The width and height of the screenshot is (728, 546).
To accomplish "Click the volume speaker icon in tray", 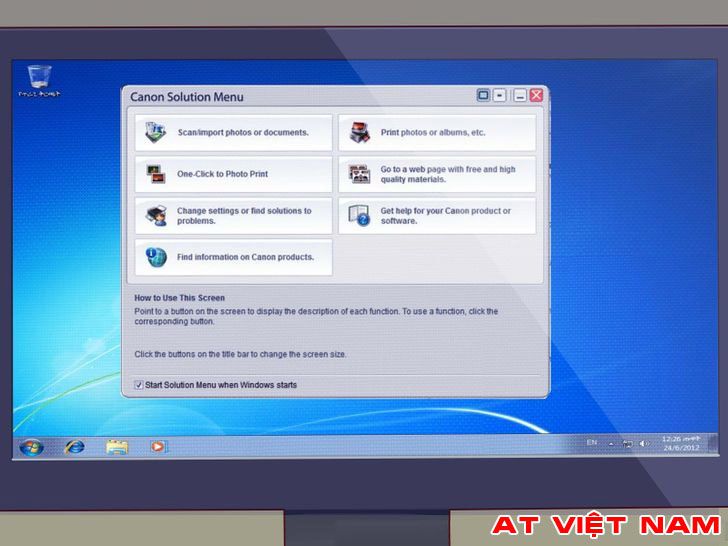I will (x=642, y=443).
